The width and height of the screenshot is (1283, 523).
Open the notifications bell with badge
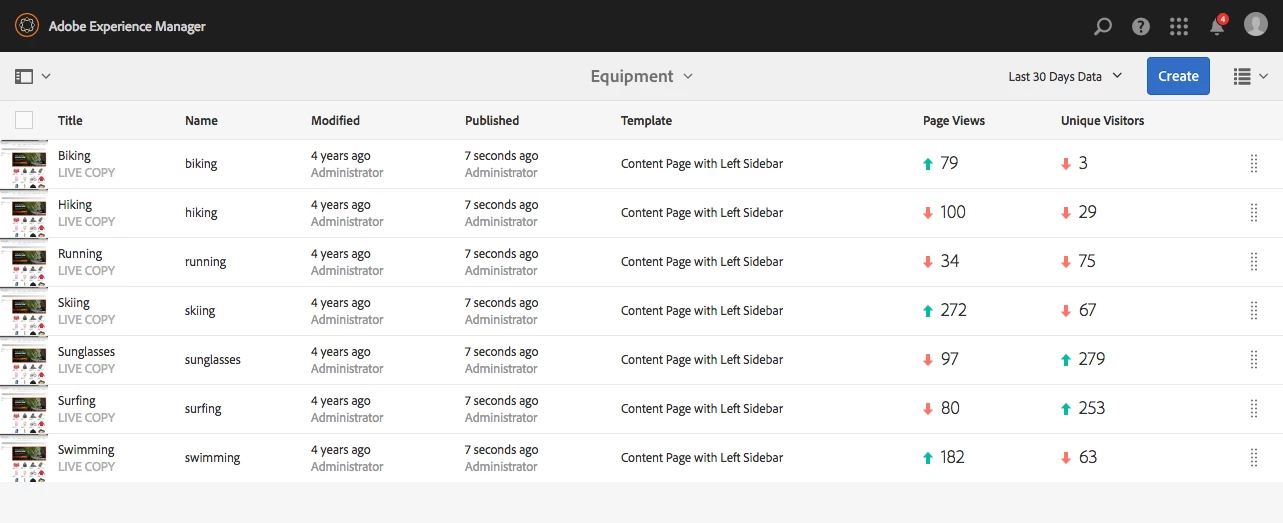click(1218, 25)
